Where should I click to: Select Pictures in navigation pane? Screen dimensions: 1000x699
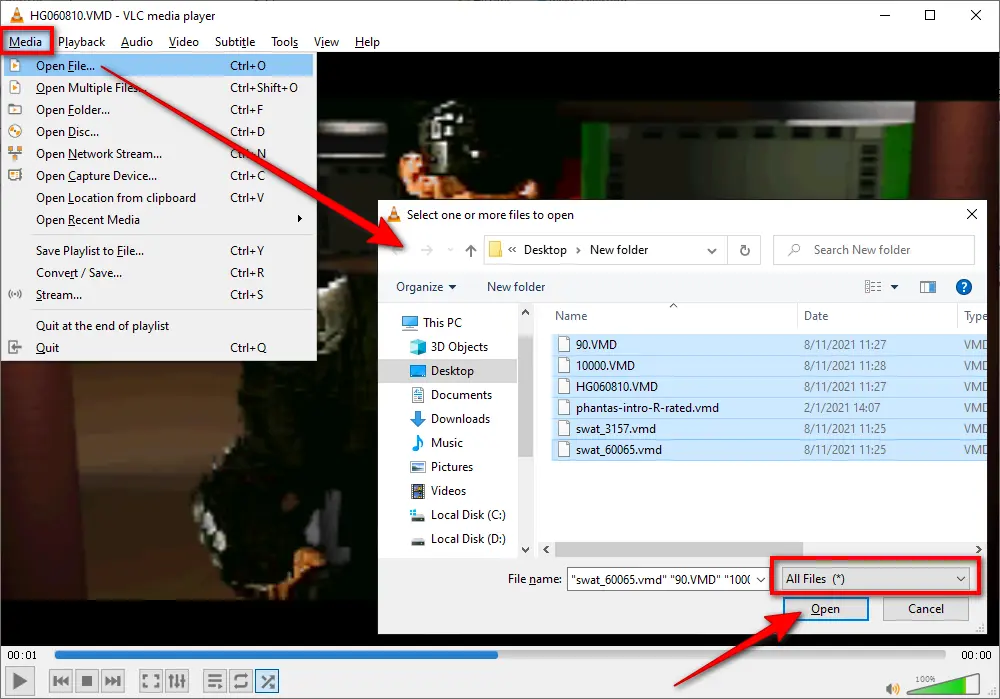click(x=452, y=467)
